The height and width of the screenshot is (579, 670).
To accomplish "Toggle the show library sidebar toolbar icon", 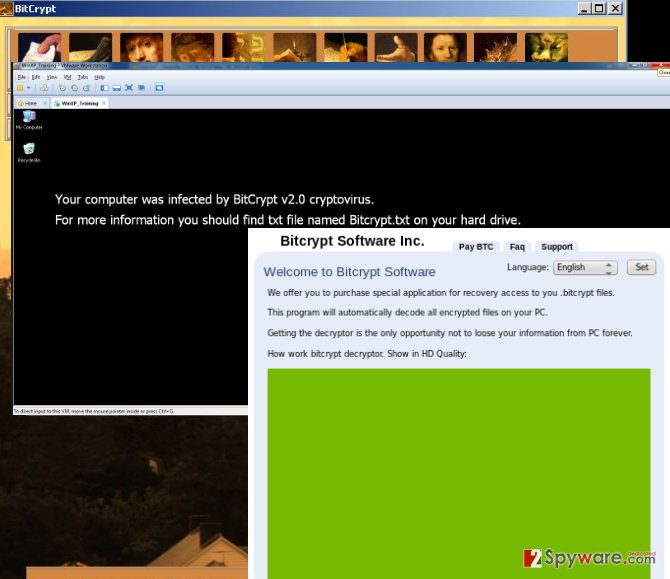I will click(104, 88).
